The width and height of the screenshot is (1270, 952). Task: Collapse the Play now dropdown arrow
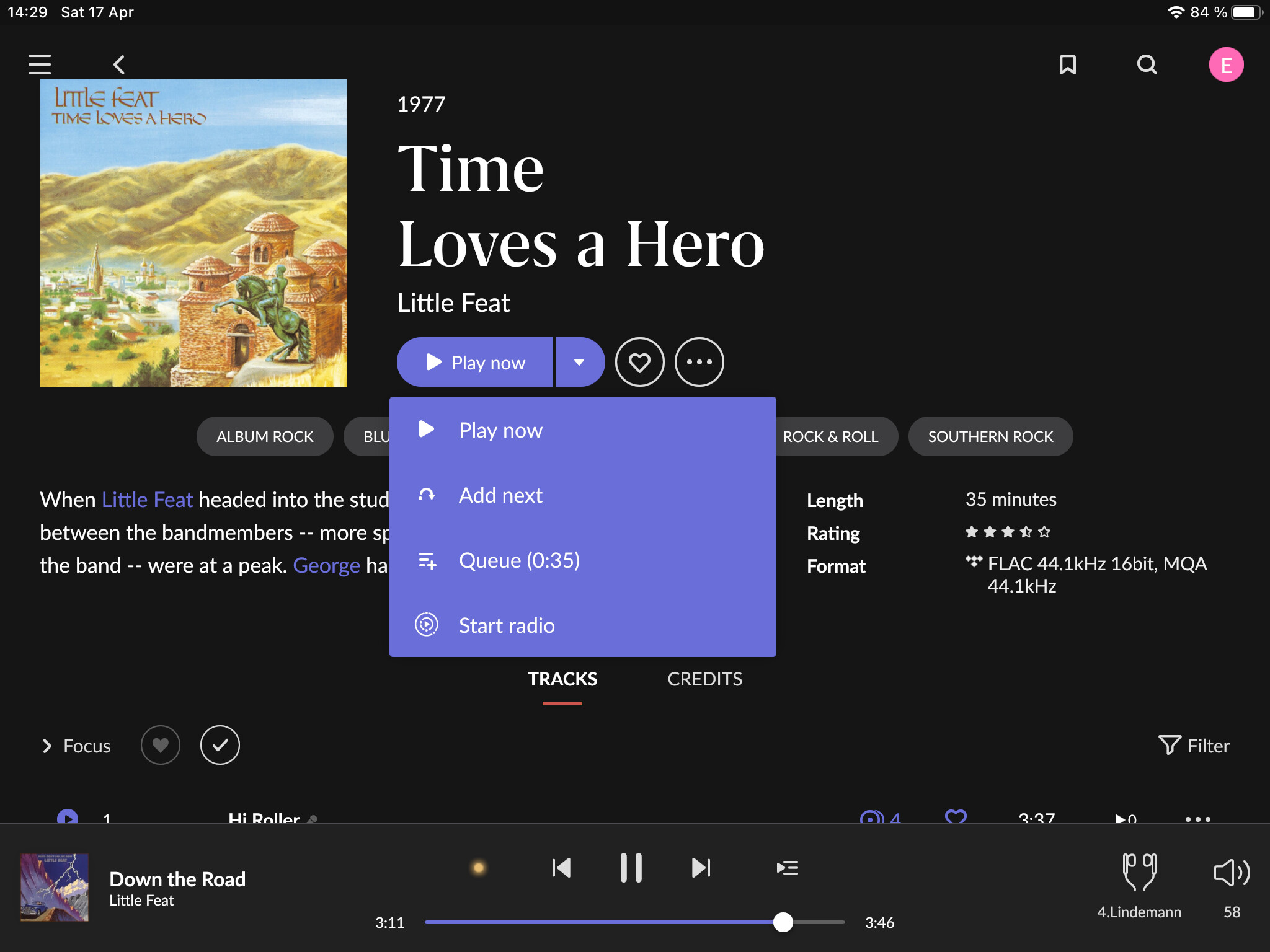[579, 362]
